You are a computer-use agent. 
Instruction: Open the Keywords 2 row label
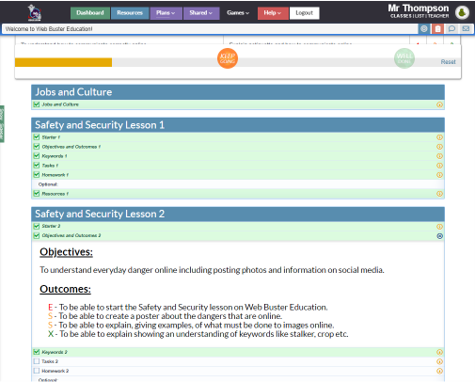[54, 352]
